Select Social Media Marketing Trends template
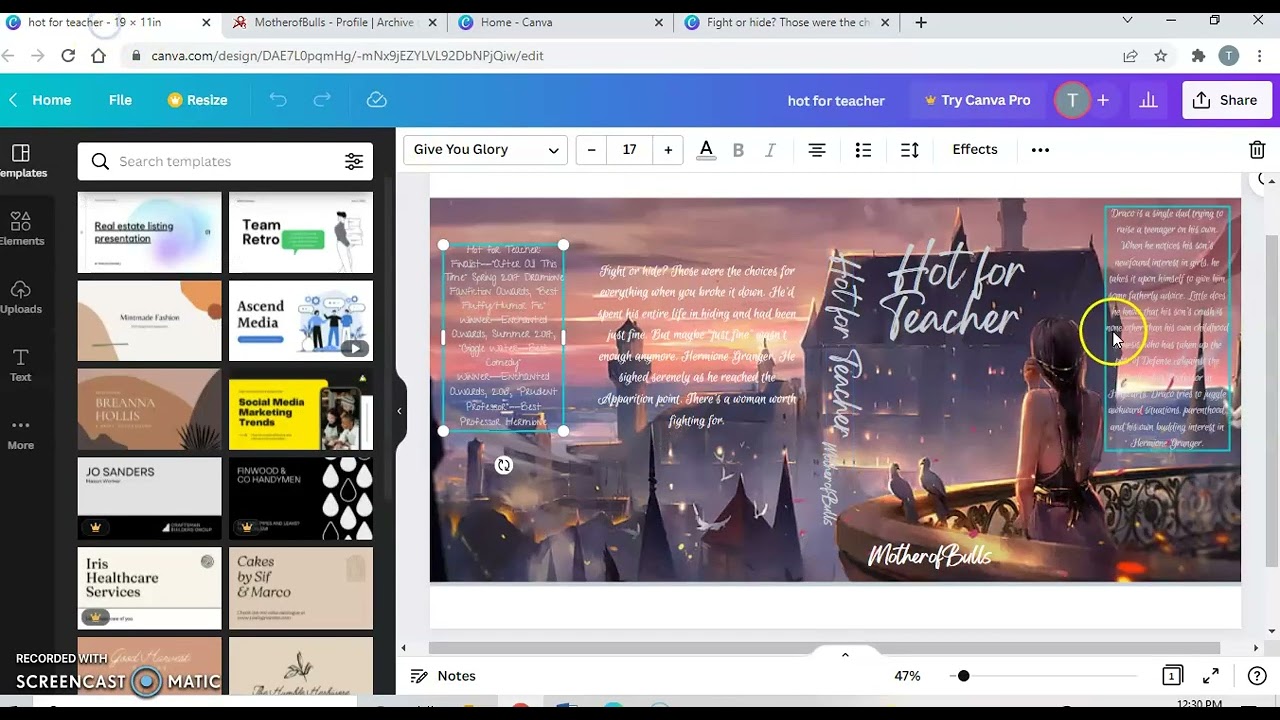Screen dimensions: 1280x720 click(301, 409)
